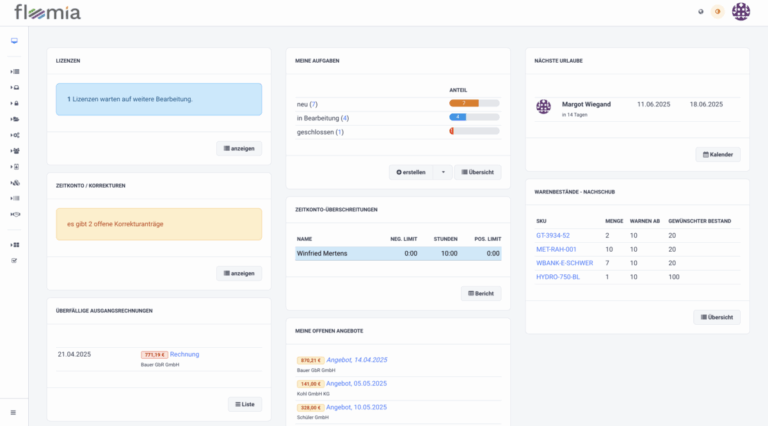Click the grid tiles icon in sidebar

[x=14, y=244]
